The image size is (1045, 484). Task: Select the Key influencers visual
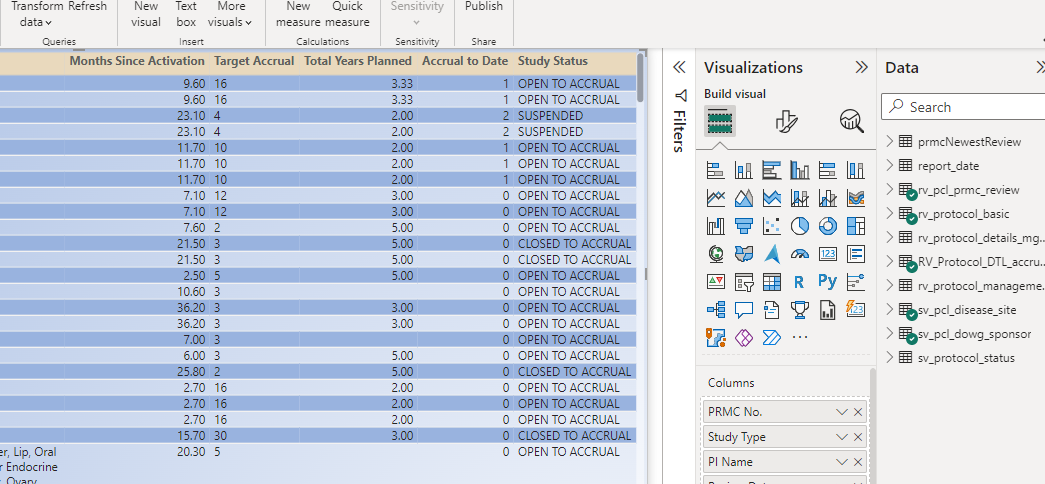point(856,282)
